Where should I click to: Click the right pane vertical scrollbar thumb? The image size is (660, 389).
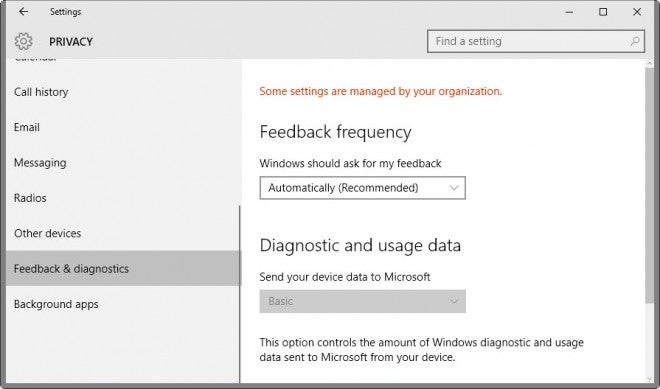pos(649,185)
